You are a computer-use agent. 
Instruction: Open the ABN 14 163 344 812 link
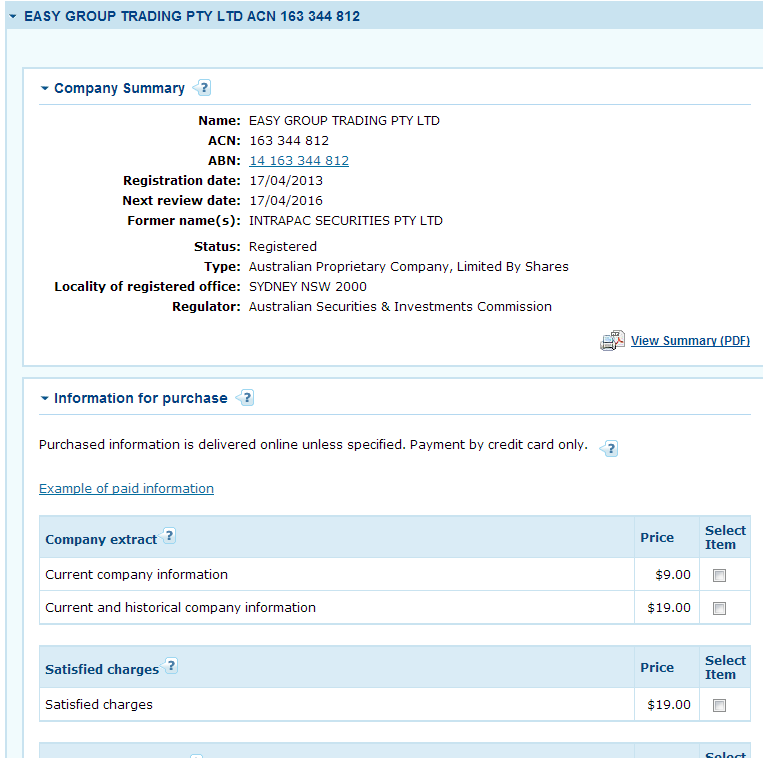tap(299, 161)
